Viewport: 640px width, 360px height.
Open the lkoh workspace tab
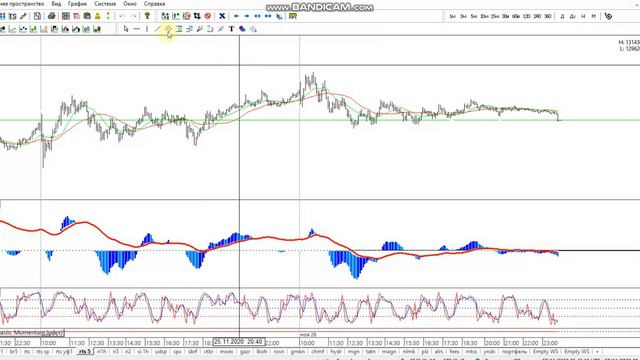tap(262, 351)
